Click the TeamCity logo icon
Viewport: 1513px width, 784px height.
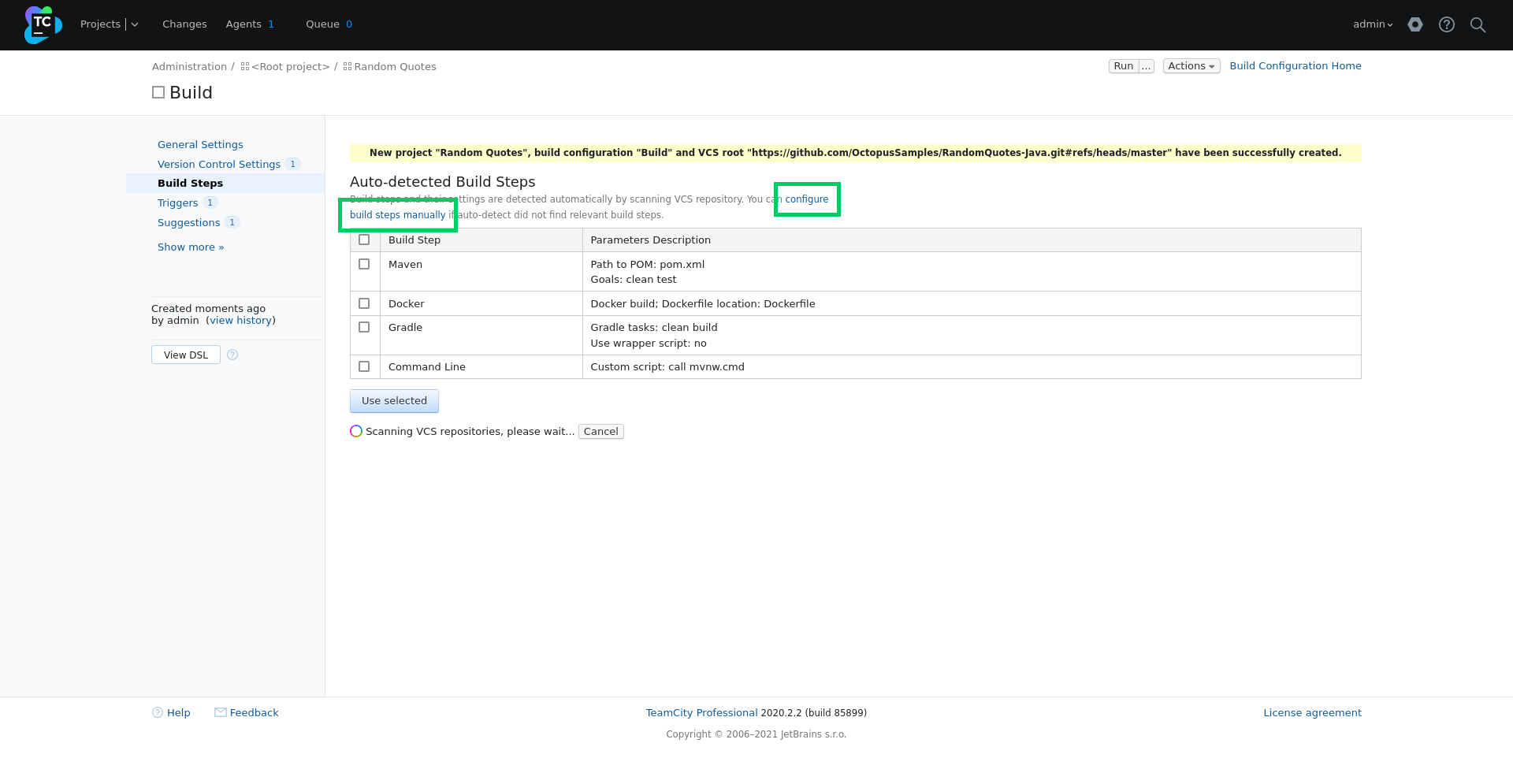[x=43, y=24]
